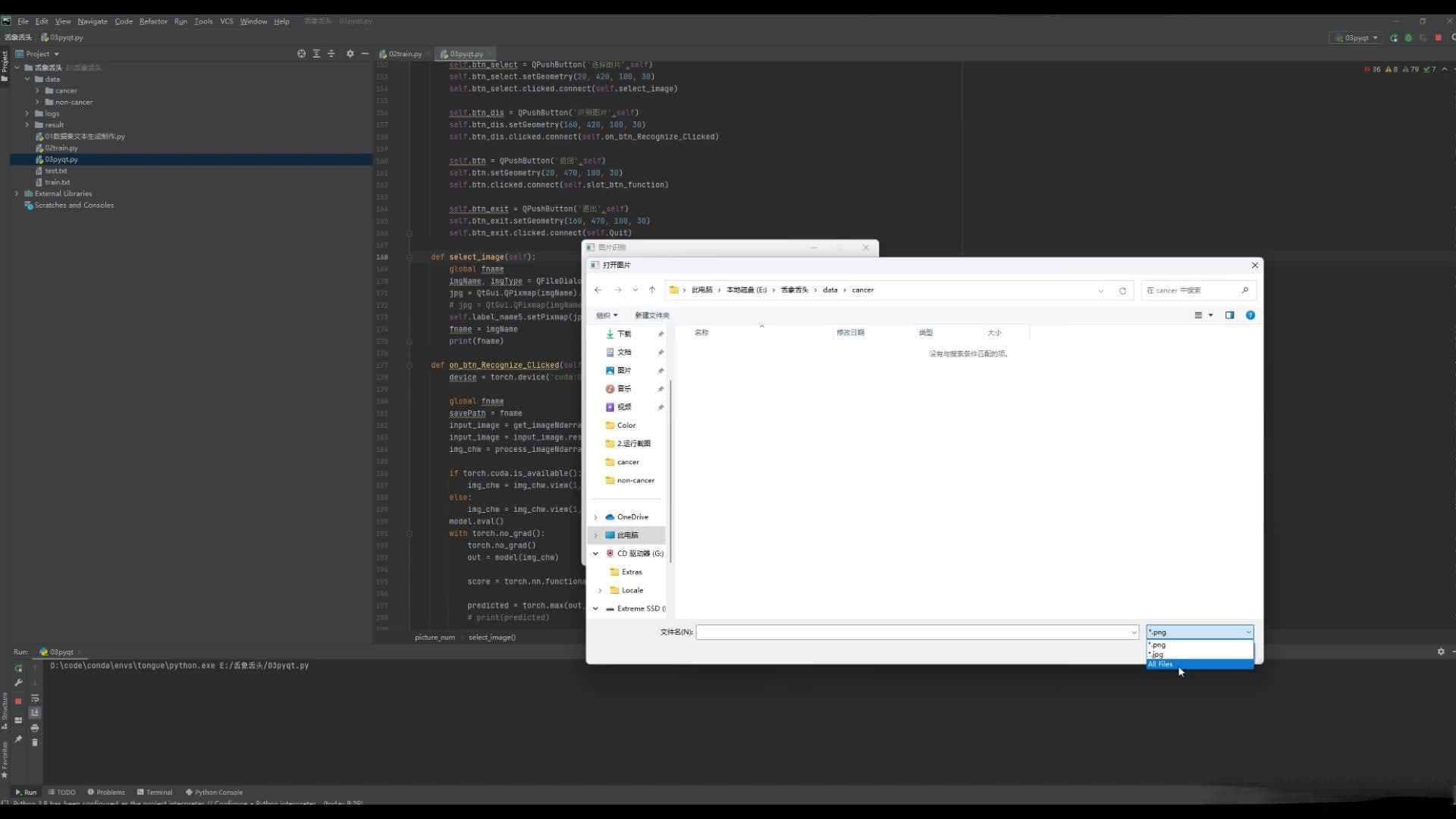Refresh the cancer folder view
The height and width of the screenshot is (819, 1456).
[1122, 290]
